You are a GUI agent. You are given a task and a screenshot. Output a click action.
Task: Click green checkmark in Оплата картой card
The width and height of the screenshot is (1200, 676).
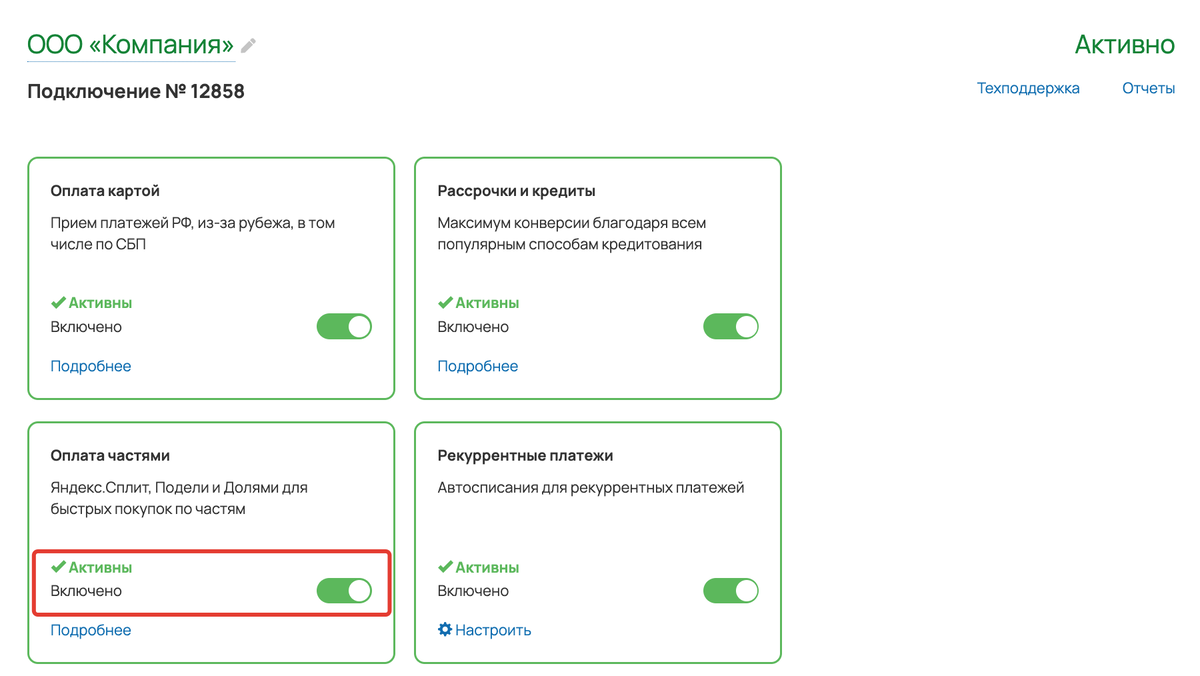[x=58, y=302]
